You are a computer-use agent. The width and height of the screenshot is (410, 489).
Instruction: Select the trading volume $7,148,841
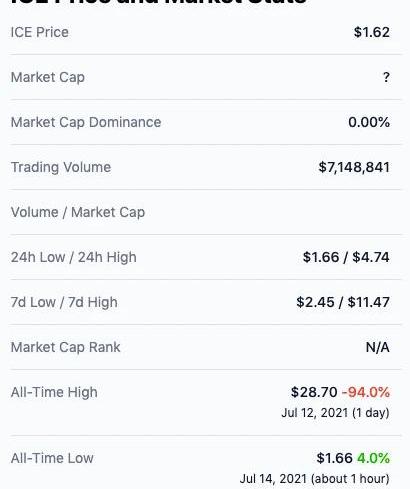click(354, 167)
